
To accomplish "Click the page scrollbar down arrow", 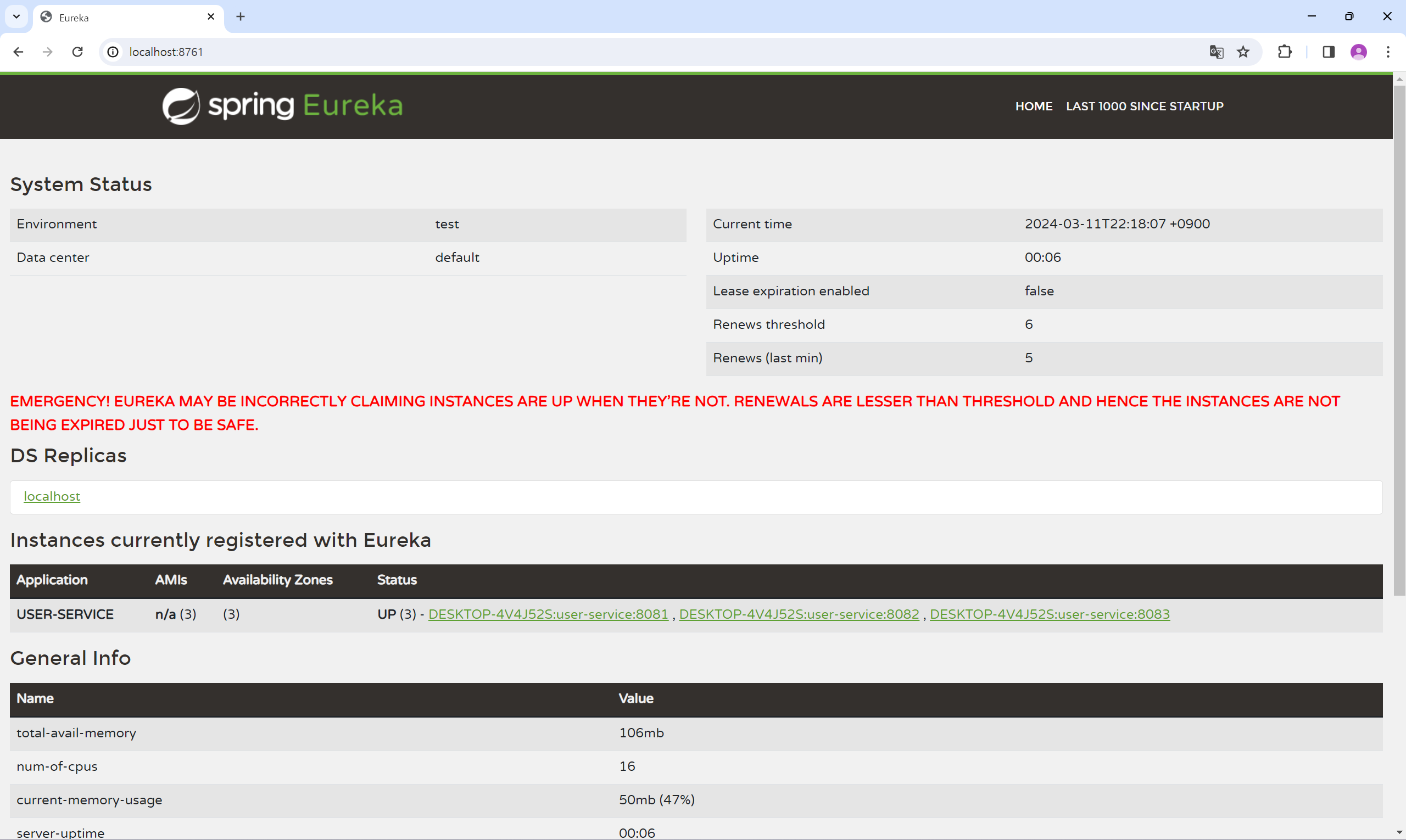I will tap(1399, 833).
